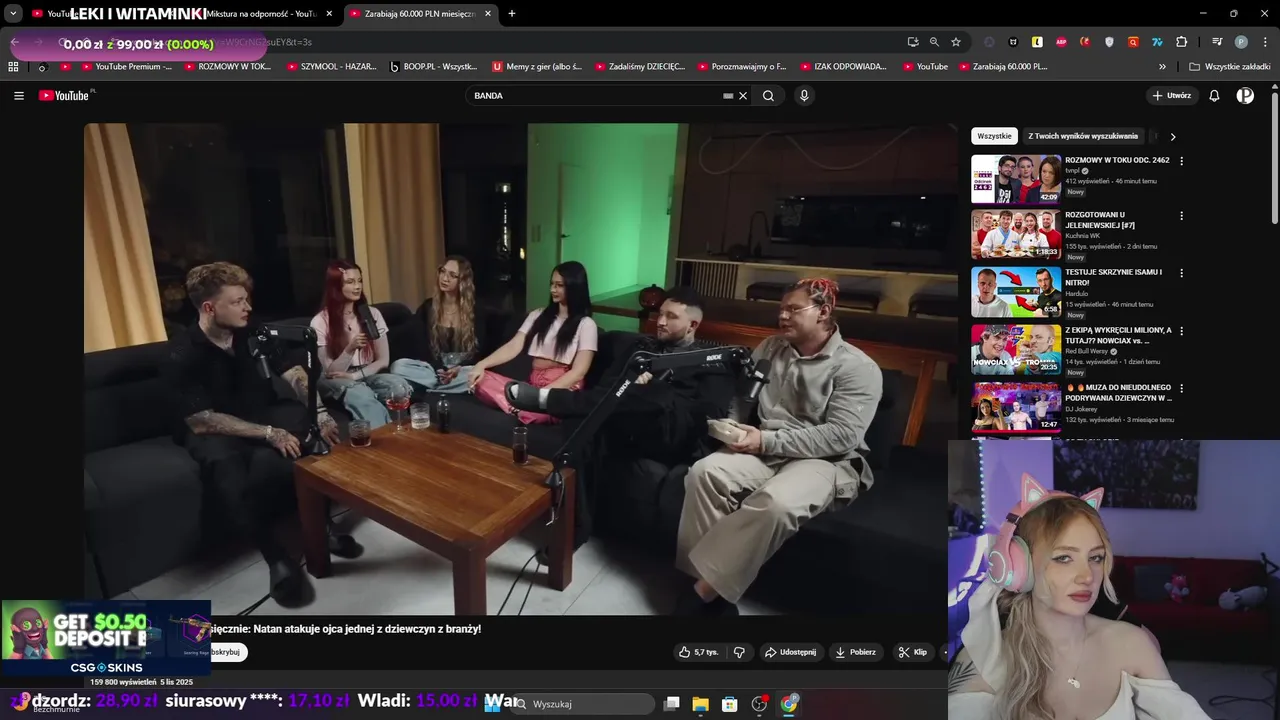1280x720 pixels.
Task: Open File Explorer from the taskbar
Action: coord(700,704)
